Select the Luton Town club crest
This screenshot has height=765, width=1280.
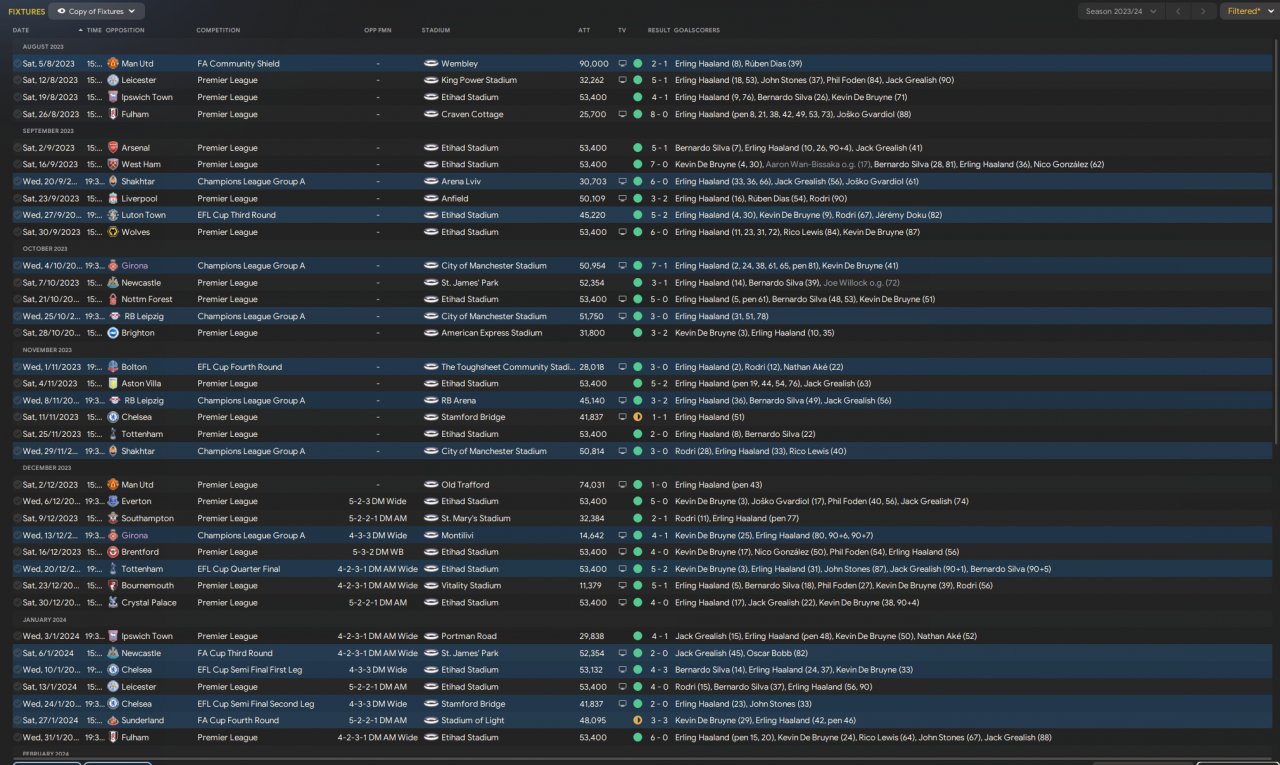[x=113, y=215]
